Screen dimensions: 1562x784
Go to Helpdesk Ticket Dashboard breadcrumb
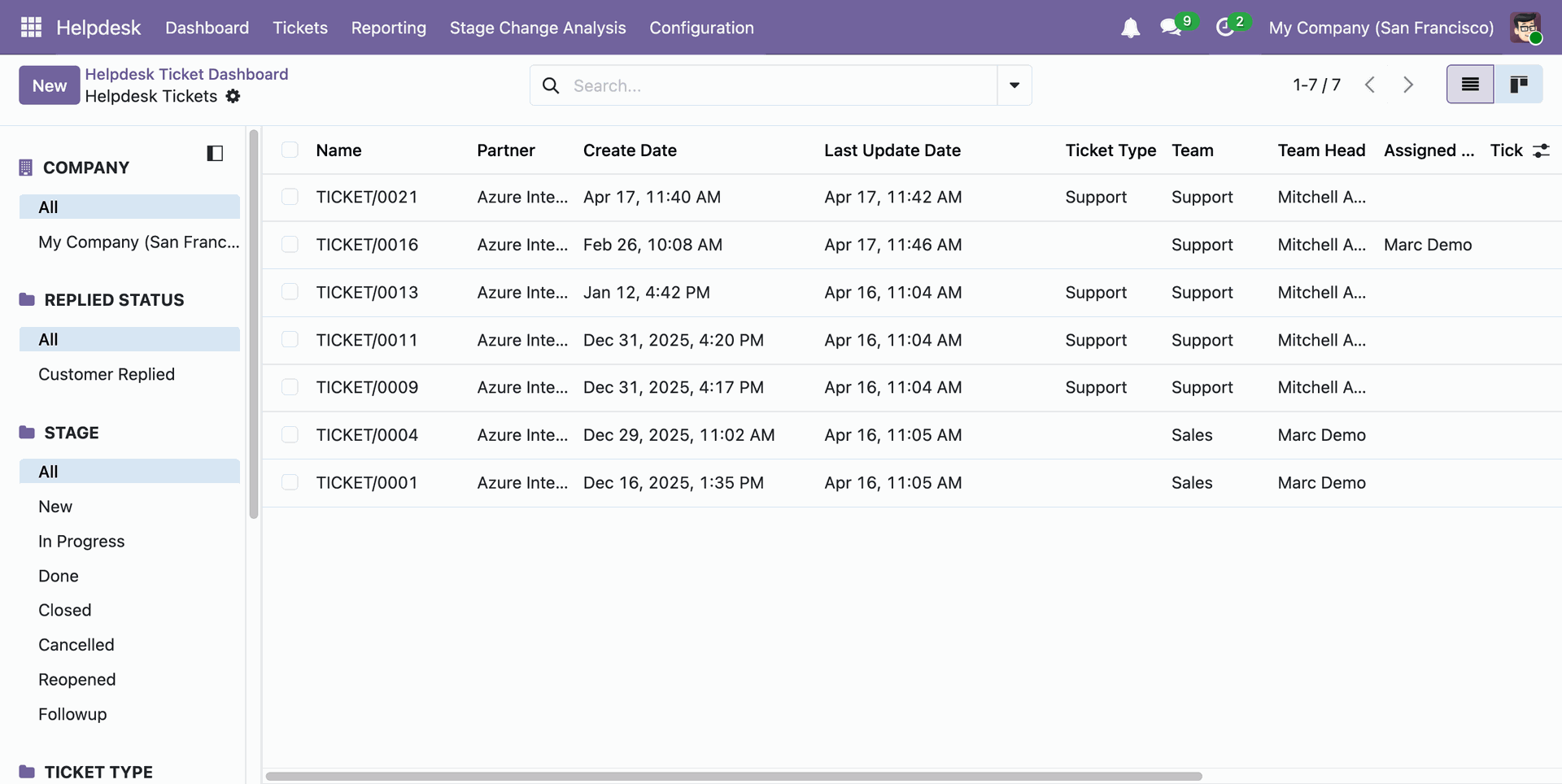coord(187,74)
